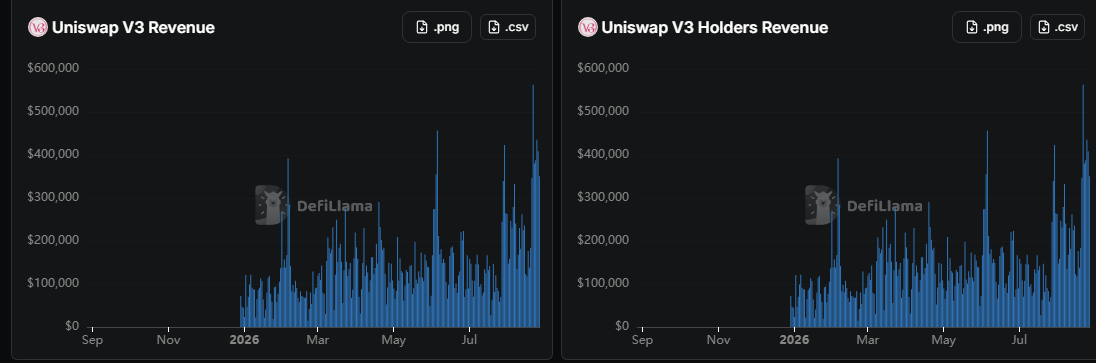Click $300,000 axis label in Holders Revenue chart

[603, 197]
